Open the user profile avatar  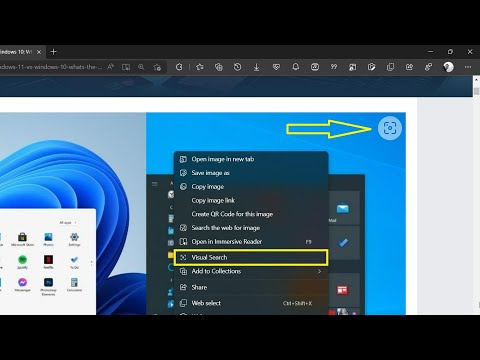[448, 67]
